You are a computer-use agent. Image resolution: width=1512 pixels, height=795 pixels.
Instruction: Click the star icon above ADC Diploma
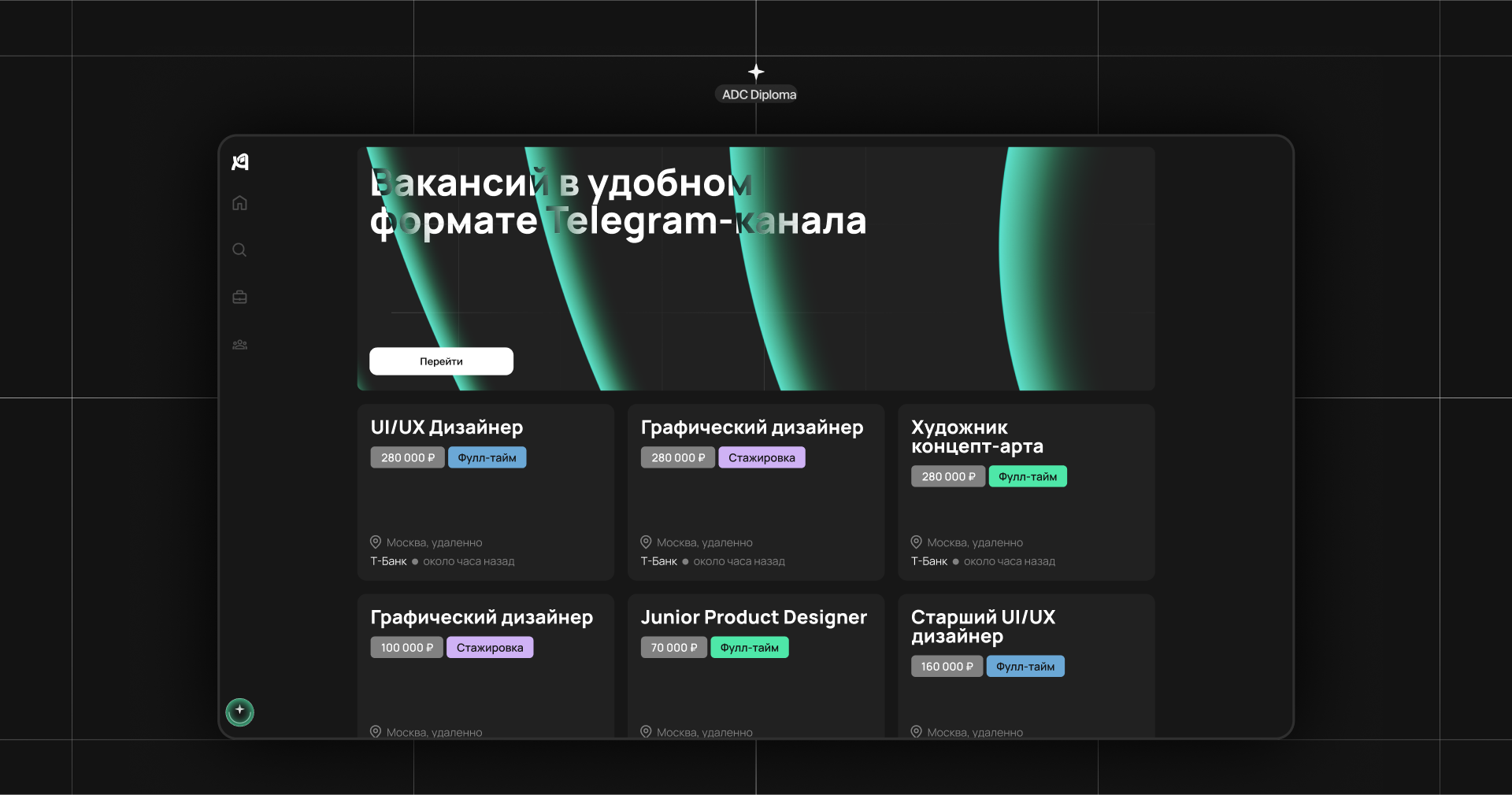[756, 72]
